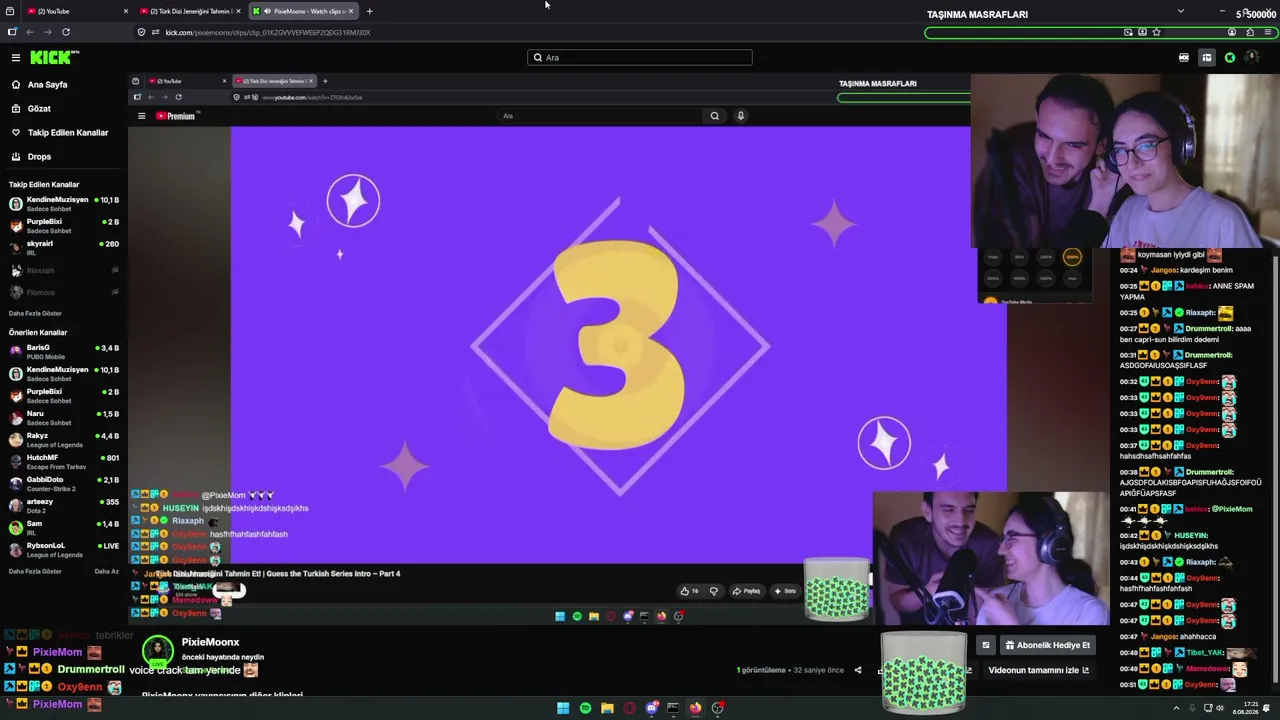Expand the list all tabs dropdown
1280x720 pixels.
pyautogui.click(x=1181, y=11)
